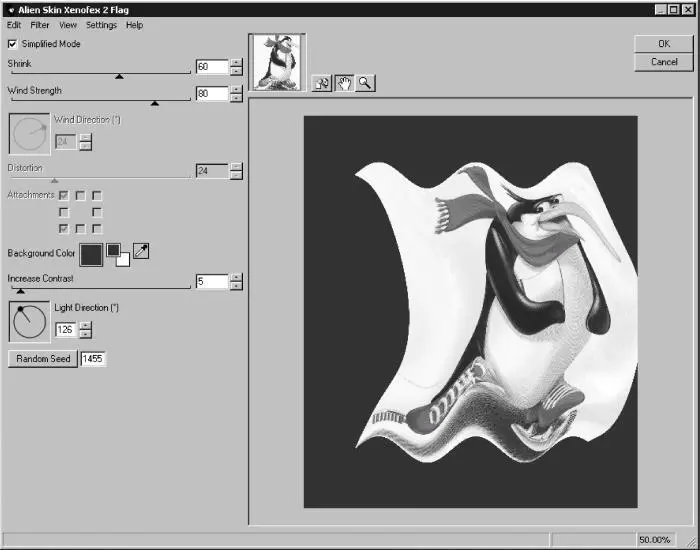Viewport: 700px width, 550px height.
Task: Increase the Distortion value with the up arrow
Action: click(x=236, y=167)
